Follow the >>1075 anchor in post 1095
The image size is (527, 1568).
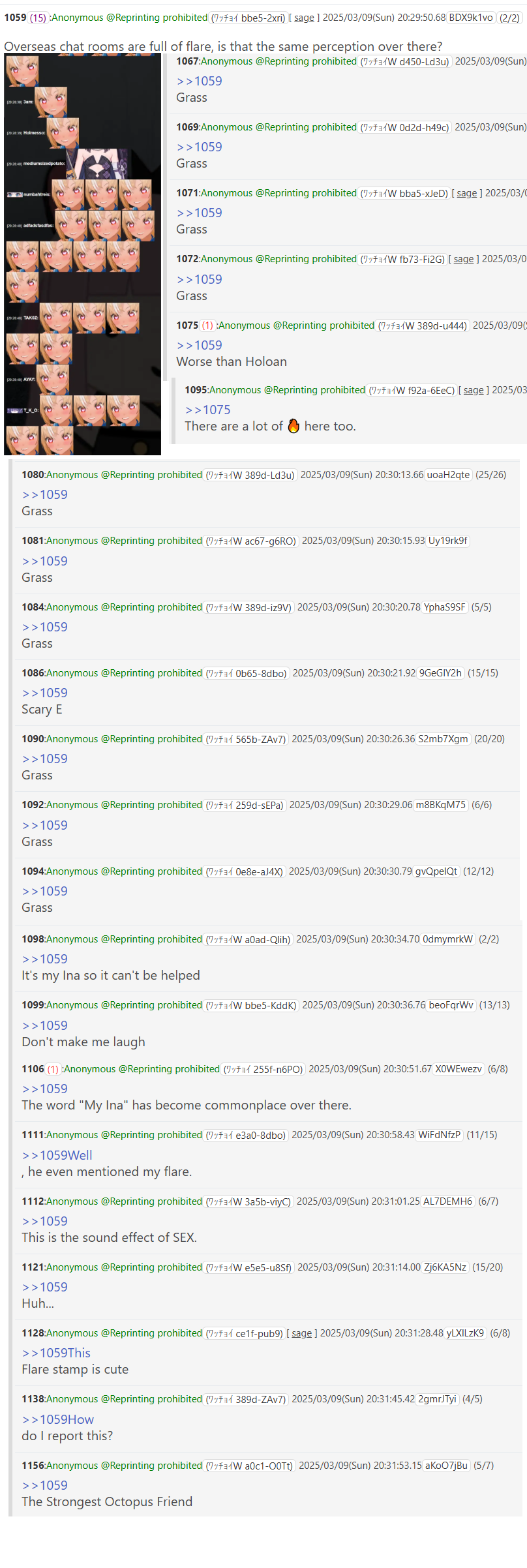(208, 410)
